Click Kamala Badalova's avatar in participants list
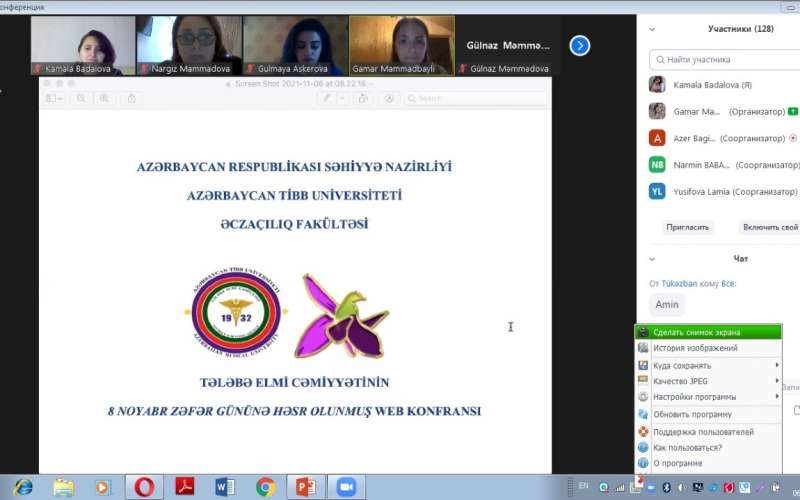The width and height of the screenshot is (800, 500). tap(657, 85)
